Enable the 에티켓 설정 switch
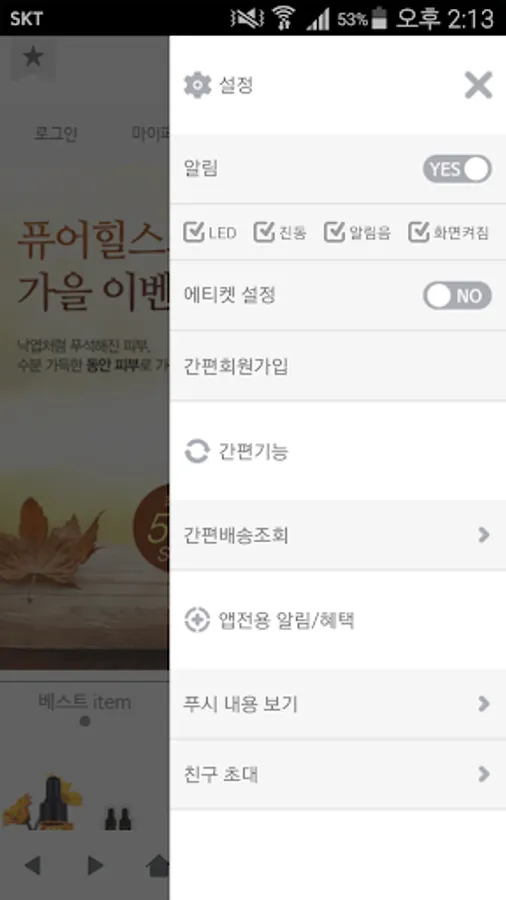 (x=457, y=296)
